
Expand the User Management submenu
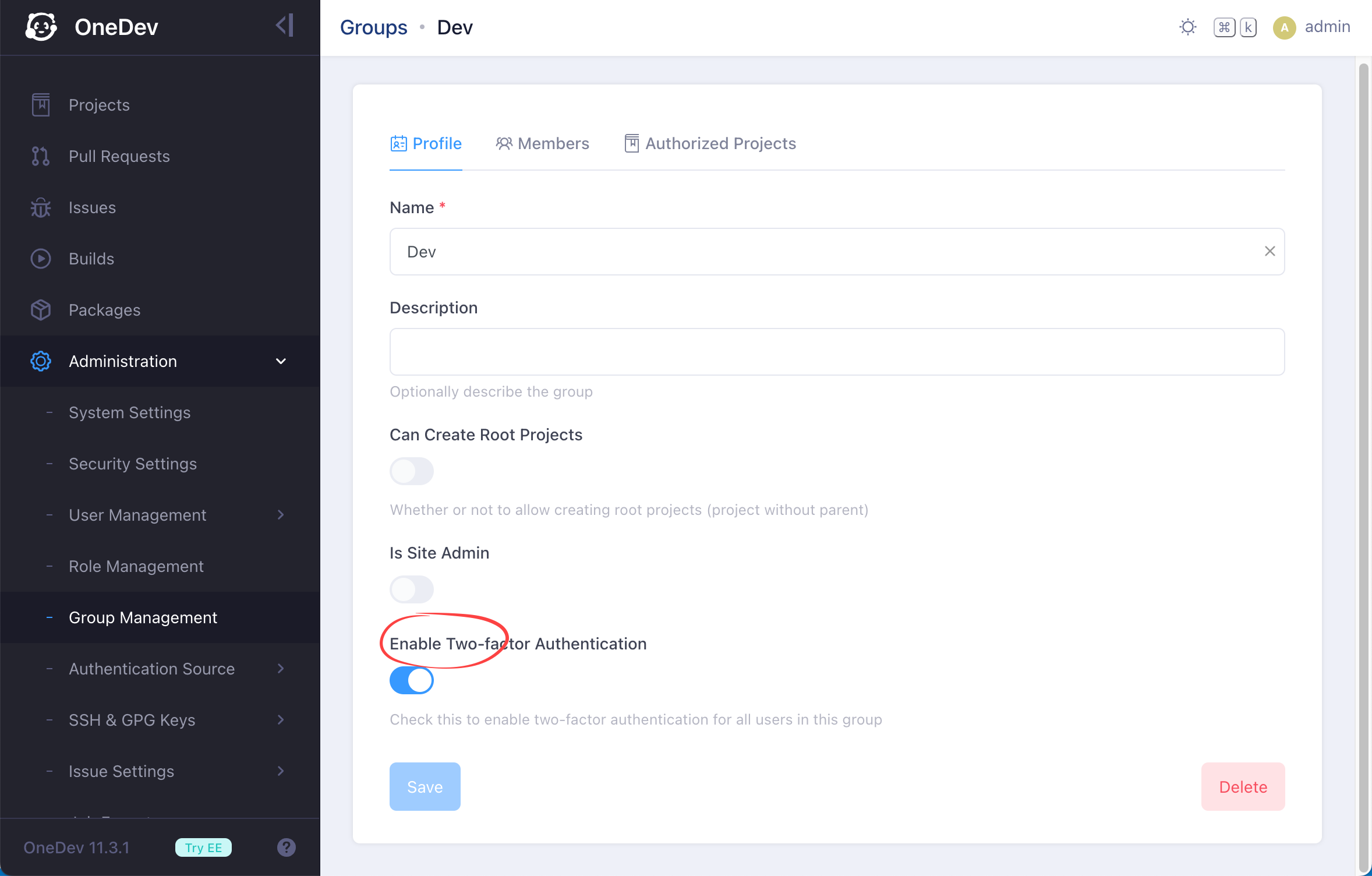[281, 515]
